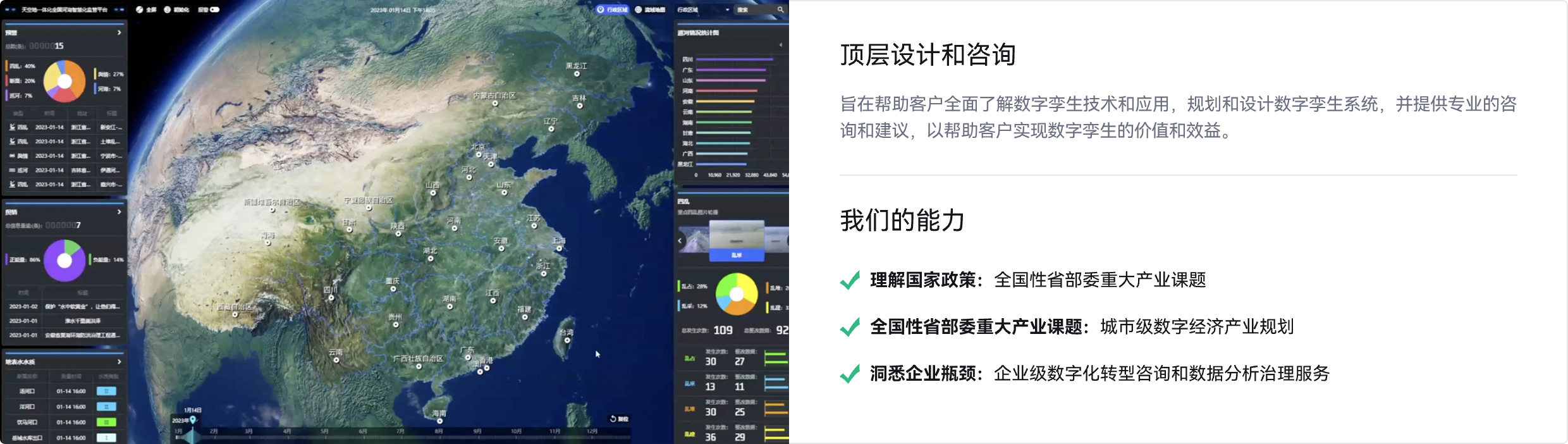
Task: Click the 湖北 map marker
Action: pyautogui.click(x=431, y=258)
